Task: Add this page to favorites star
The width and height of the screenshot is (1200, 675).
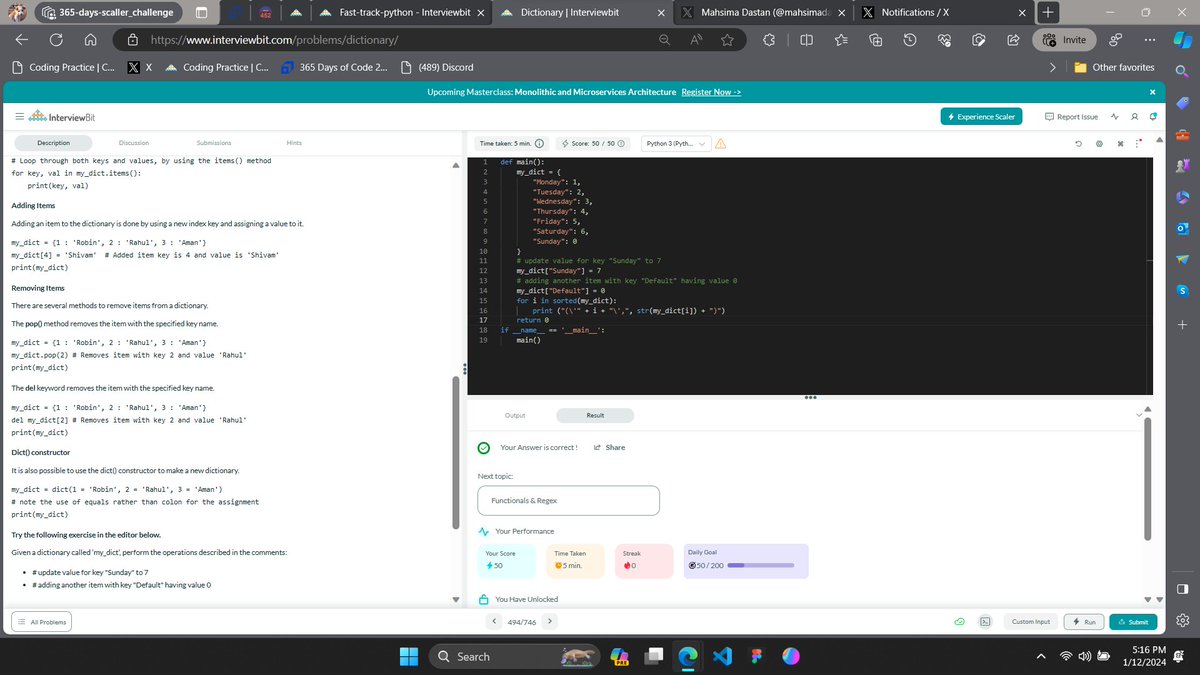Action: (727, 40)
